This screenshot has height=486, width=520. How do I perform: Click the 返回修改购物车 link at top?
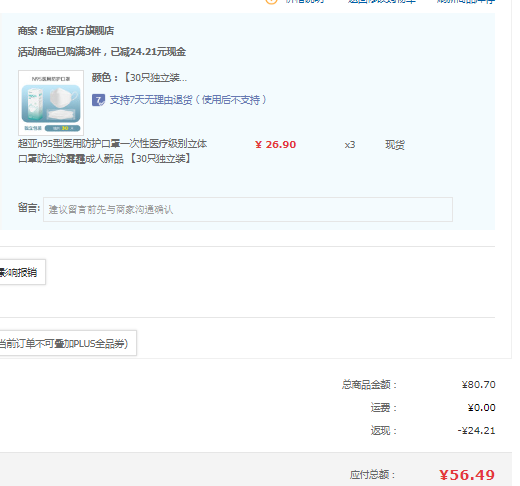[382, 1]
